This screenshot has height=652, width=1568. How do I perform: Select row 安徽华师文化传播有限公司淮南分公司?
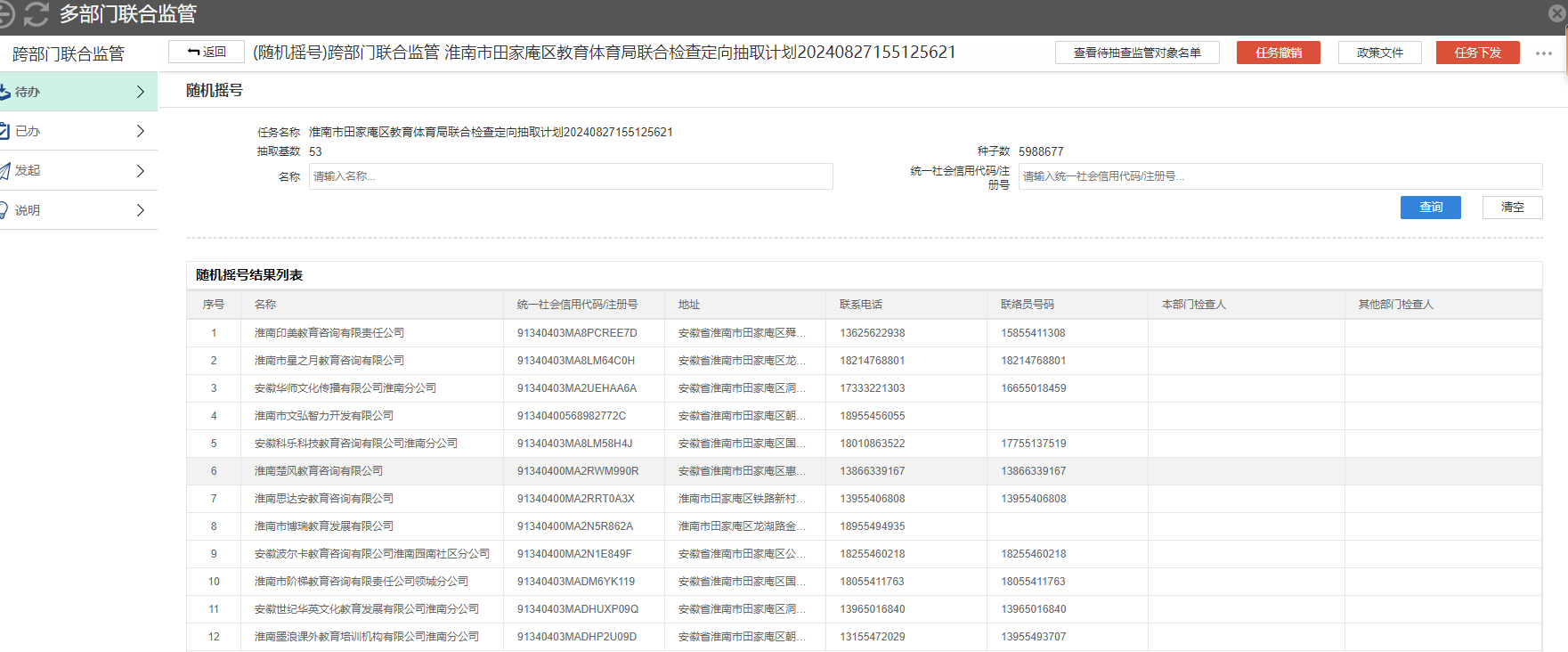pos(864,388)
